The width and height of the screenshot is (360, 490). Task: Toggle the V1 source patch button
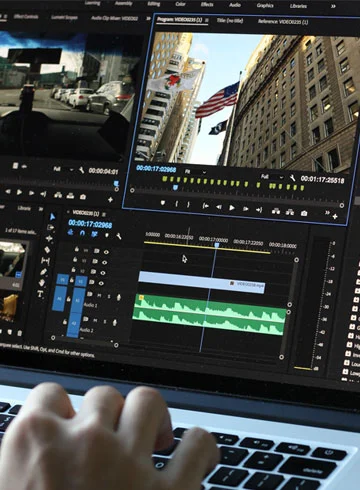tap(62, 280)
